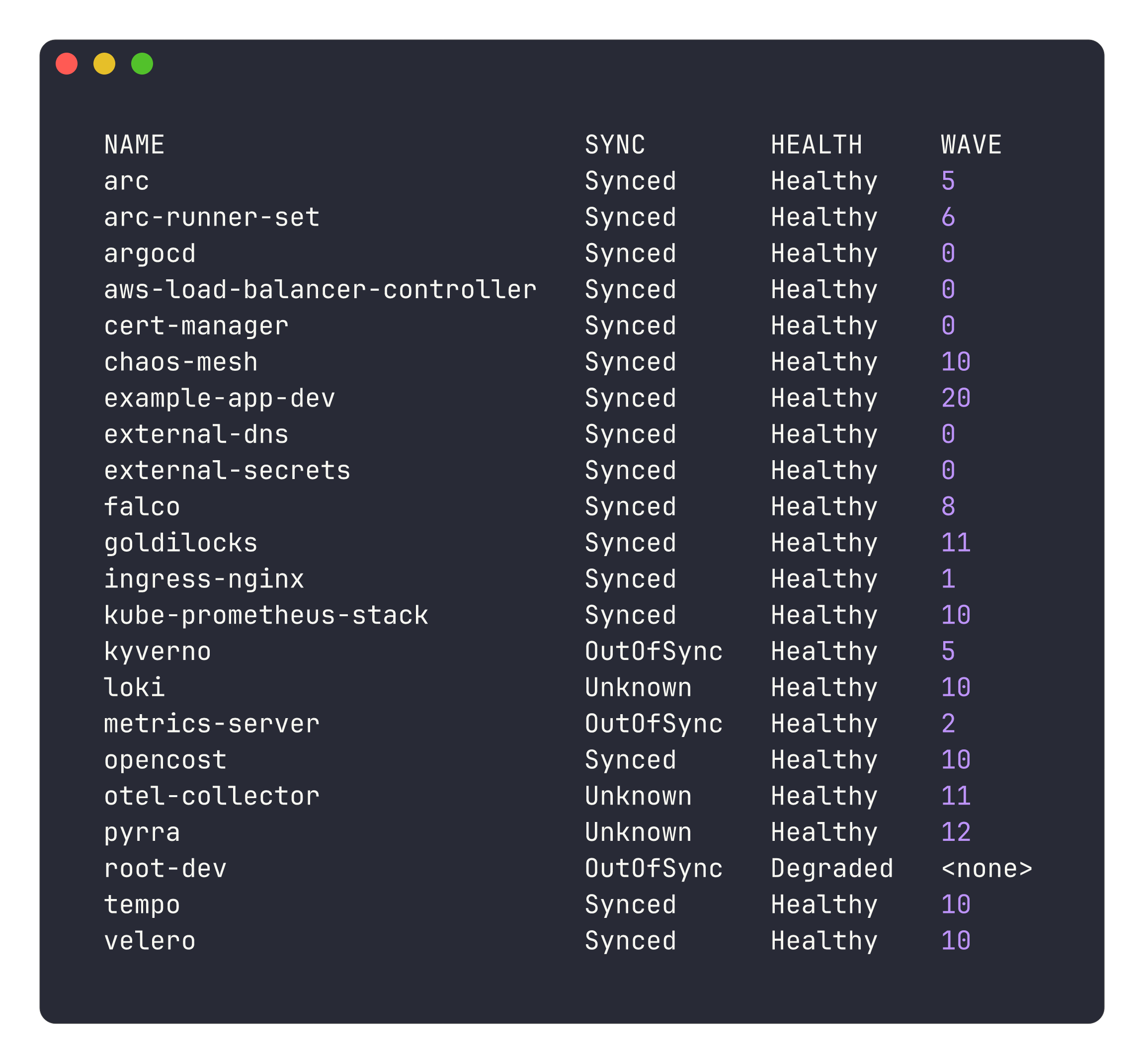This screenshot has height=1064, width=1145.
Task: Click wave value 8 in falco row
Action: [948, 507]
